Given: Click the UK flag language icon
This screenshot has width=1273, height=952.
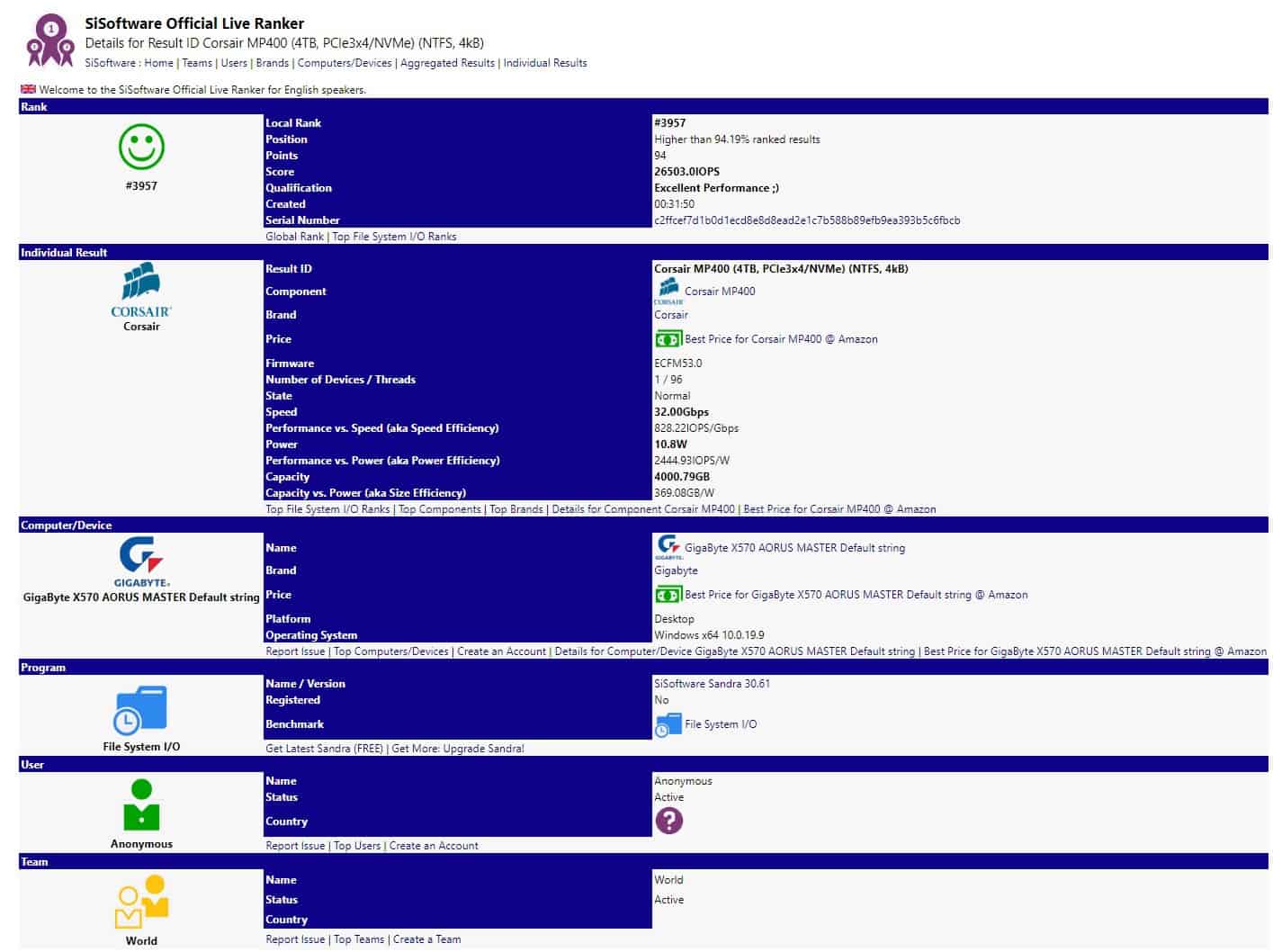Looking at the screenshot, I should coord(29,89).
